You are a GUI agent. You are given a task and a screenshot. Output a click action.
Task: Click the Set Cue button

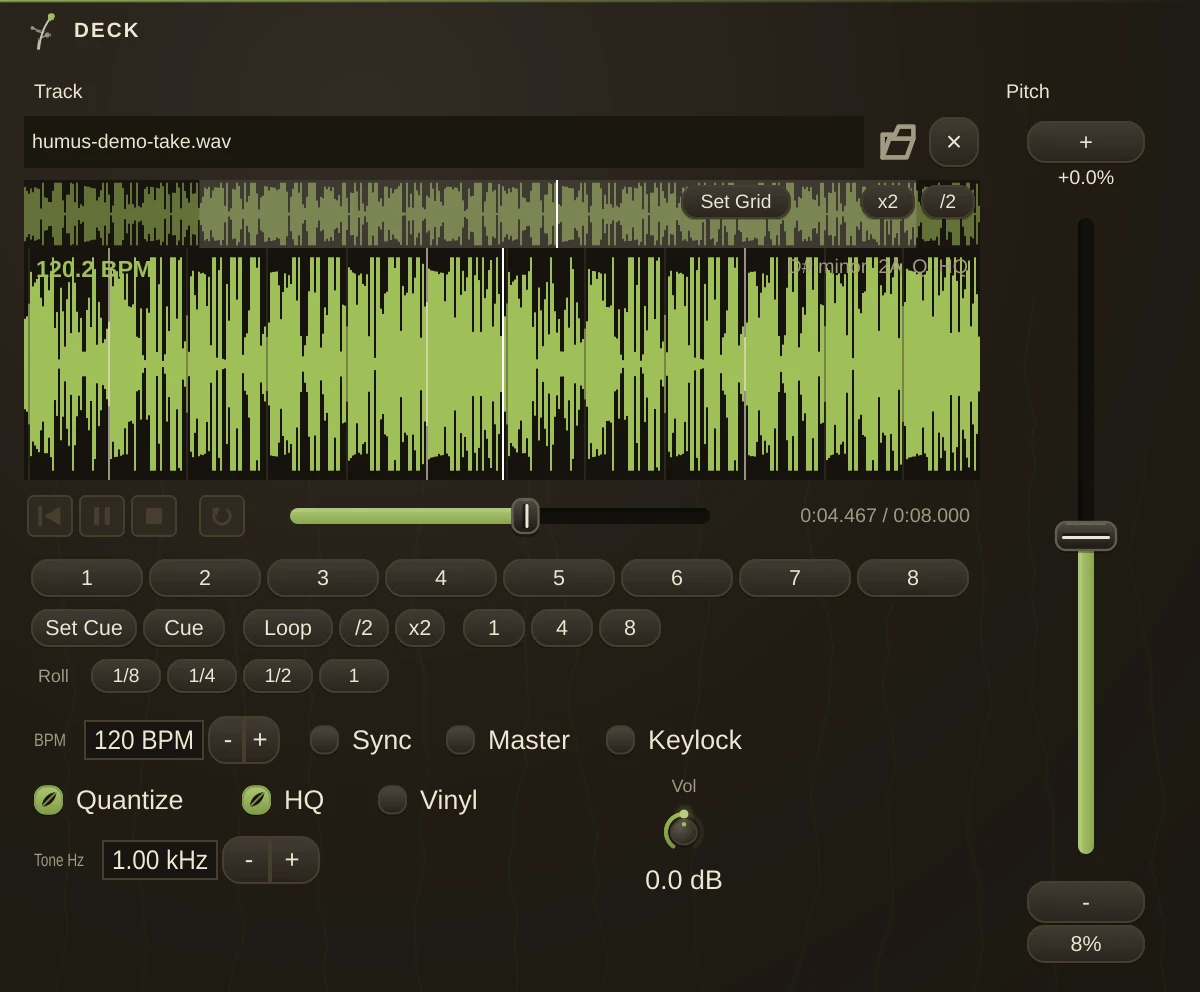84,628
